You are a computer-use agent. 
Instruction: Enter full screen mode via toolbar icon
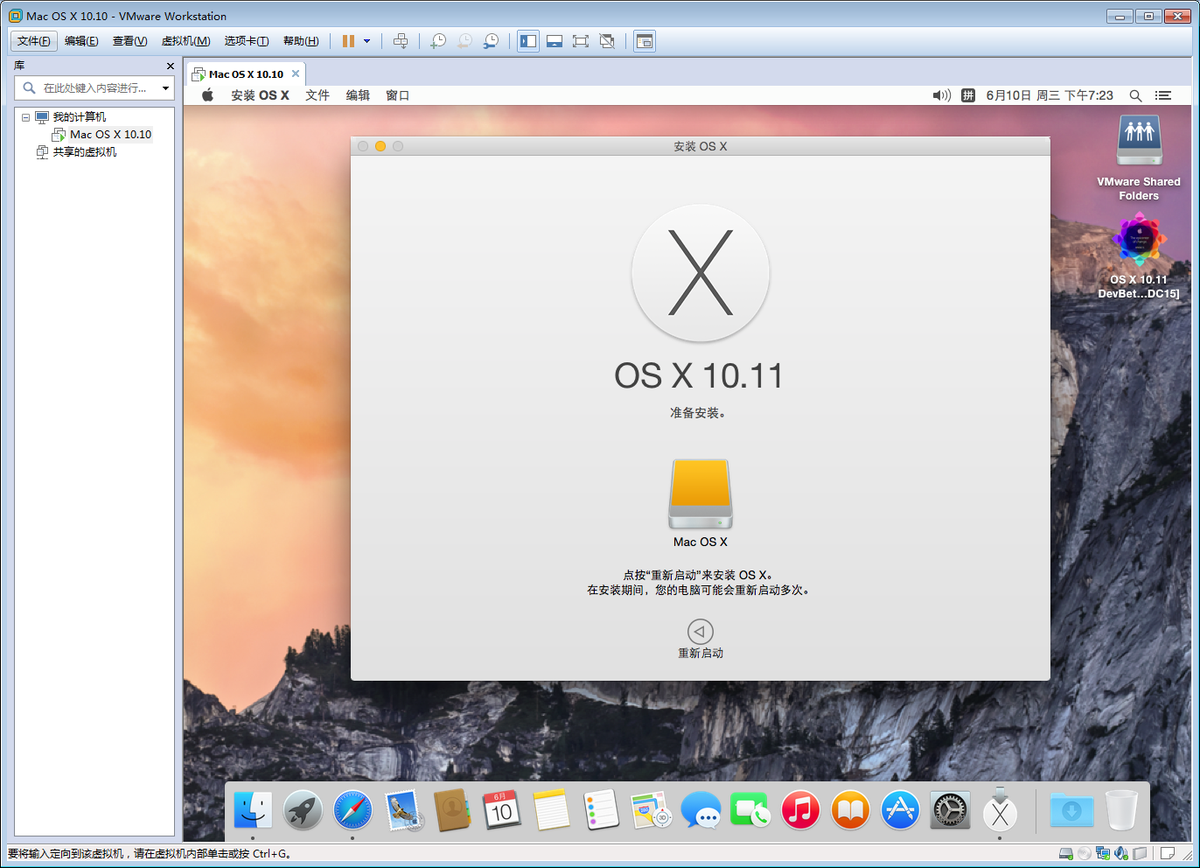point(580,41)
